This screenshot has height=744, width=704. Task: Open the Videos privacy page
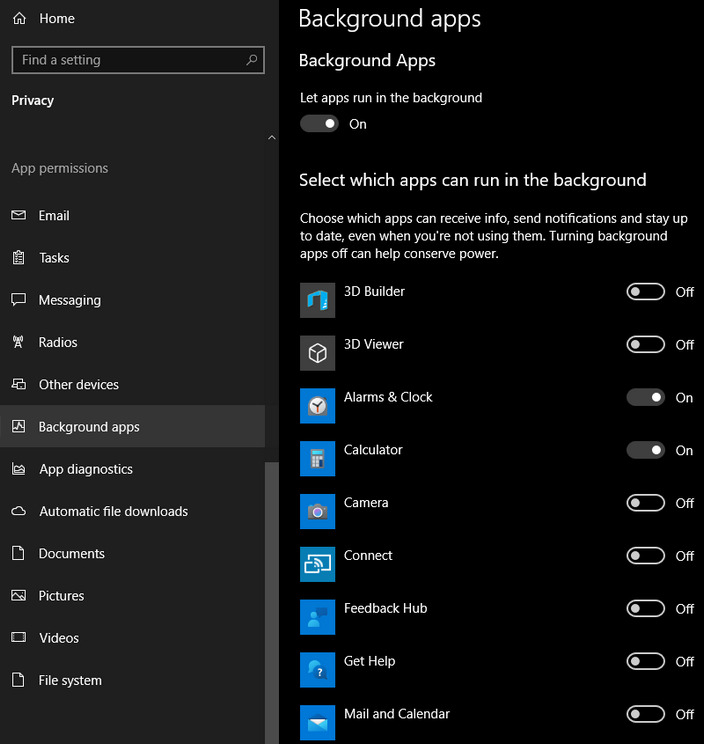coord(132,638)
